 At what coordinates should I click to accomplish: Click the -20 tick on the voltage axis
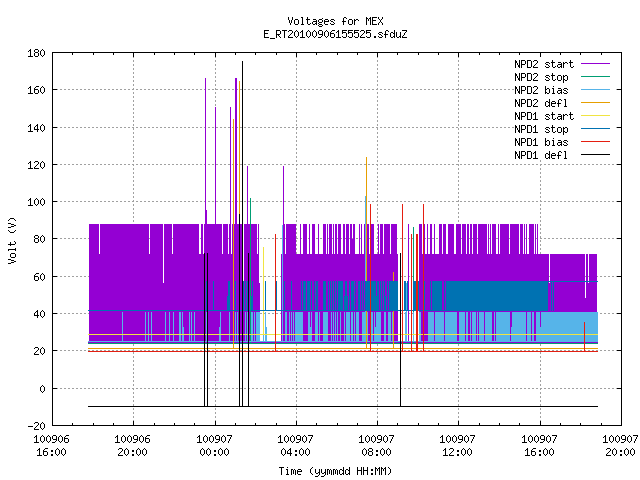36,426
